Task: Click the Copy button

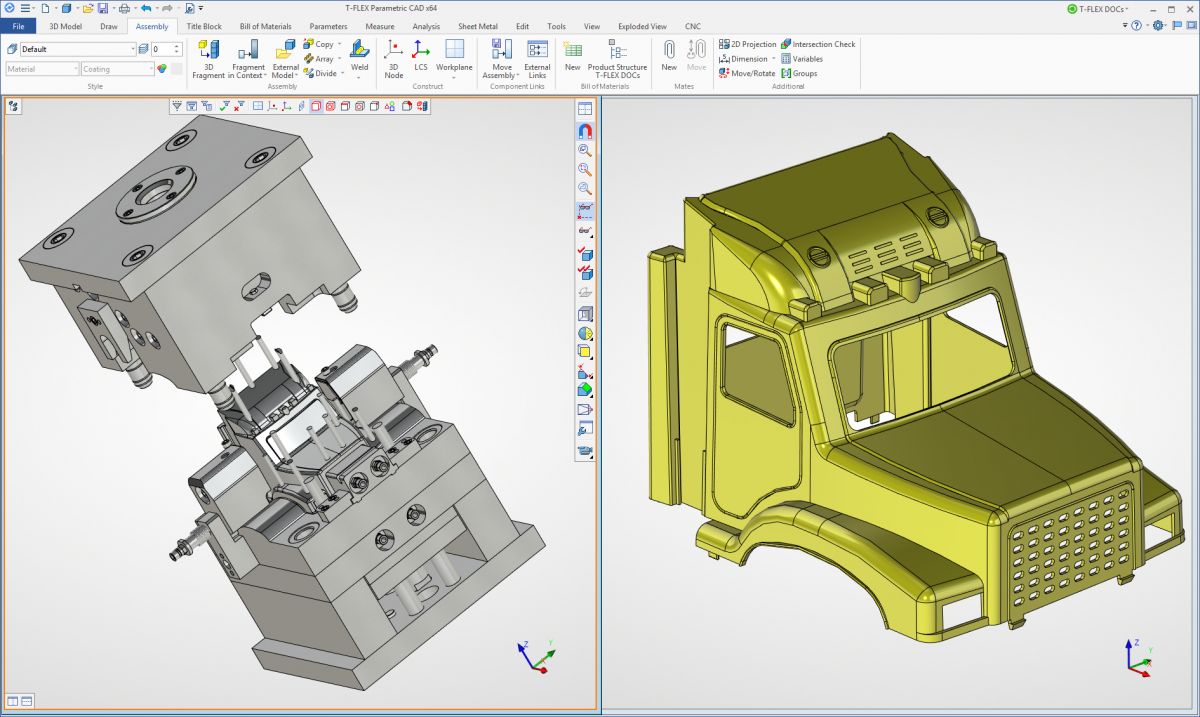Action: click(x=319, y=44)
